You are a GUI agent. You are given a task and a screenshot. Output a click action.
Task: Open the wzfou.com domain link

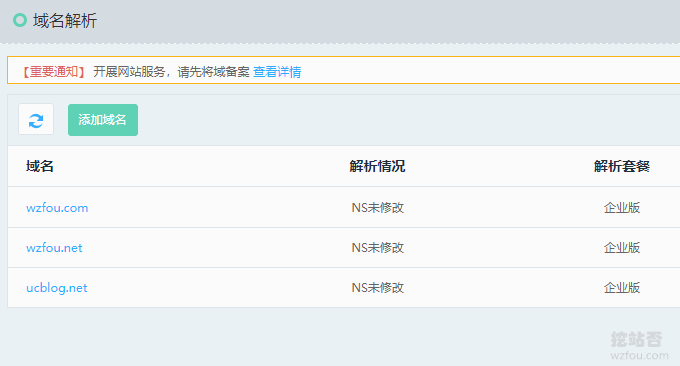click(57, 208)
